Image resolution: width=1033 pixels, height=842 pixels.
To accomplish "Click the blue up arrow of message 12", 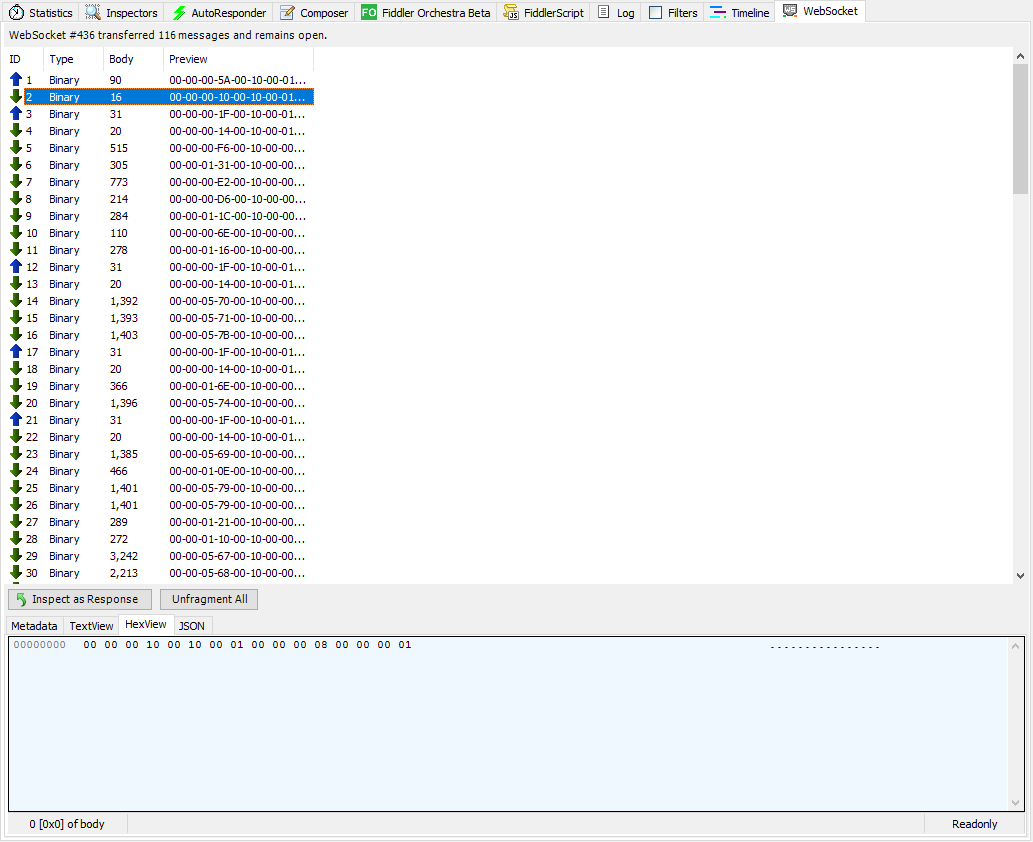I will click(x=16, y=267).
